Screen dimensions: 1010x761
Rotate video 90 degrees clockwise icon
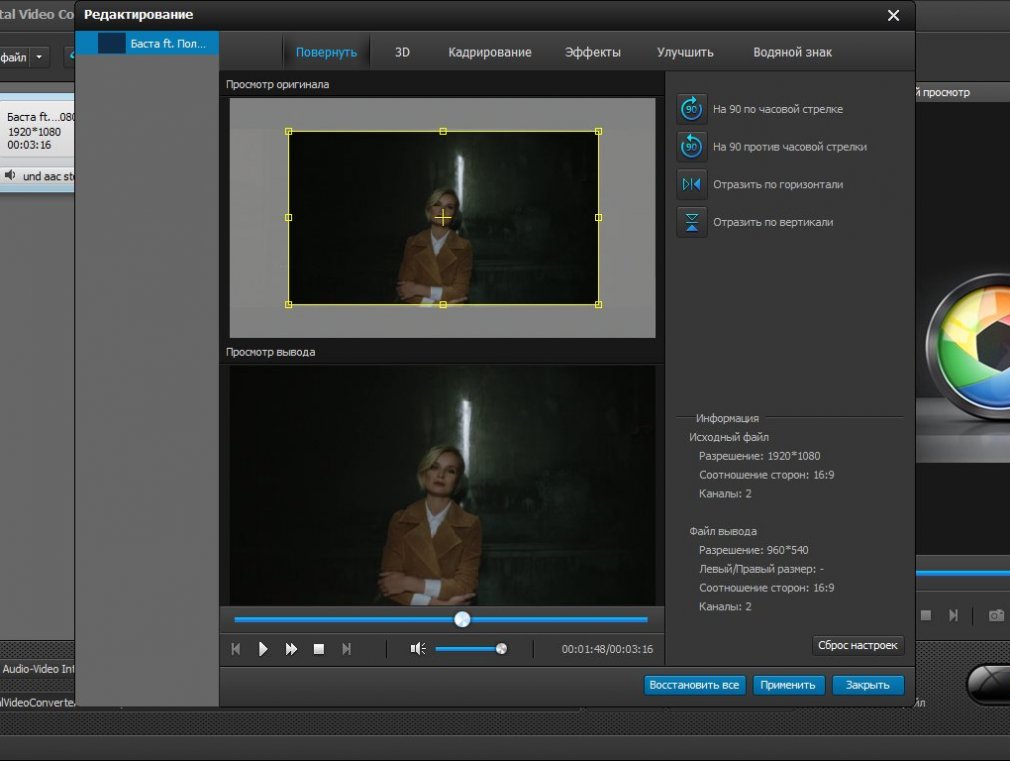pyautogui.click(x=691, y=109)
